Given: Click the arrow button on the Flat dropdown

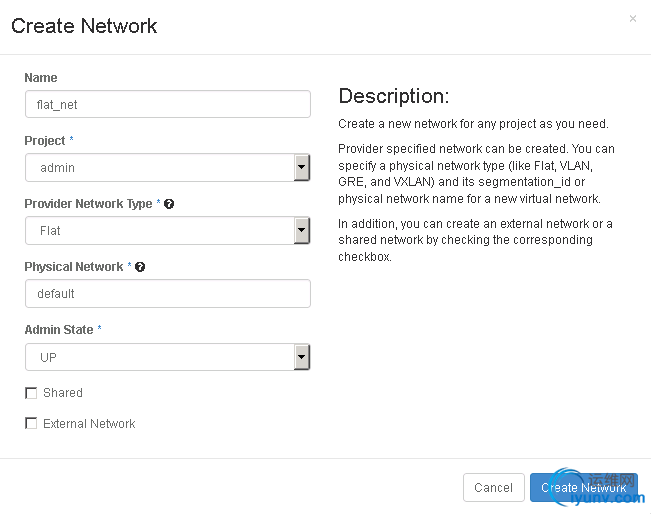Looking at the screenshot, I should [x=301, y=231].
